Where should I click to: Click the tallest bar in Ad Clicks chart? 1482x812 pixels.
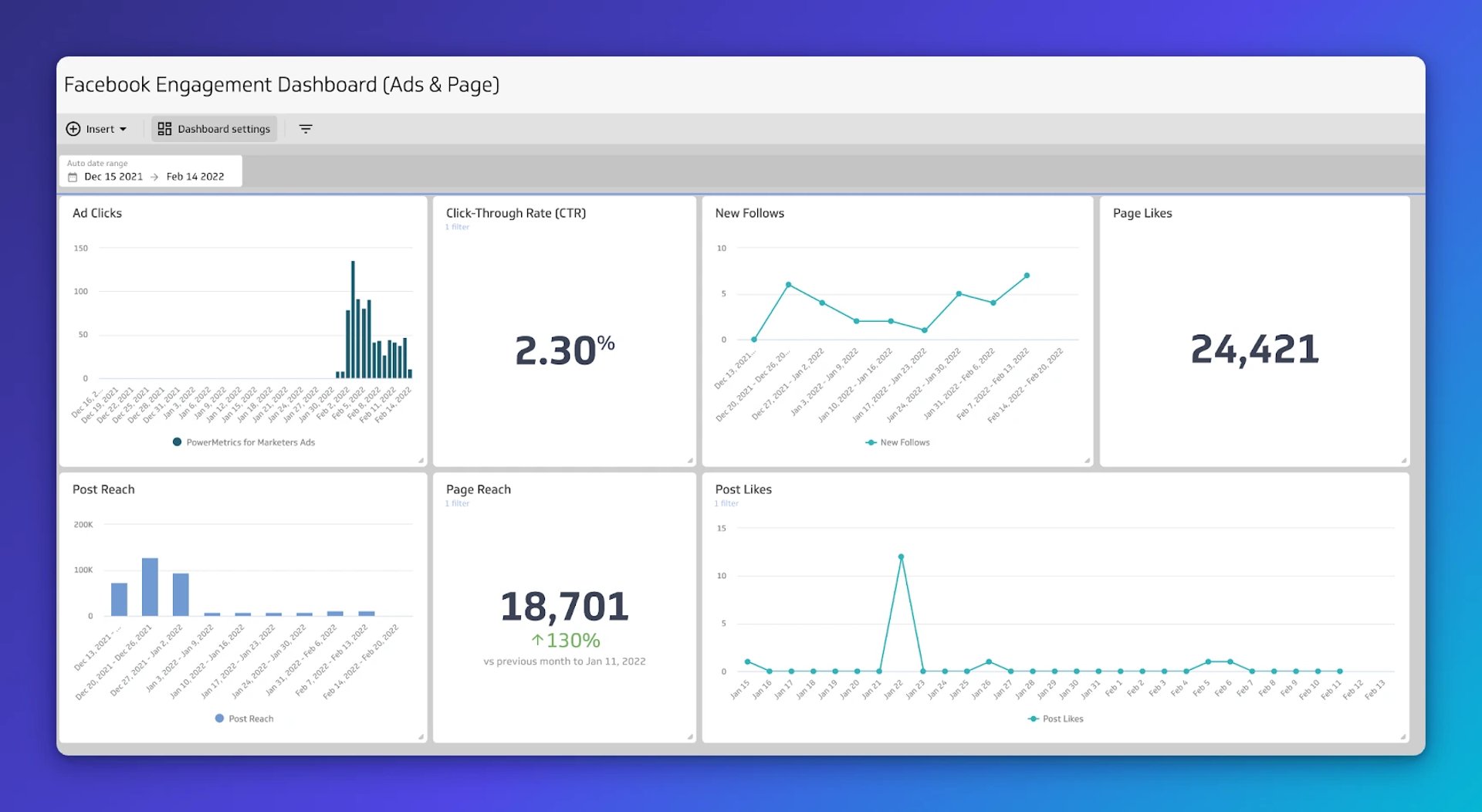pyautogui.click(x=353, y=319)
